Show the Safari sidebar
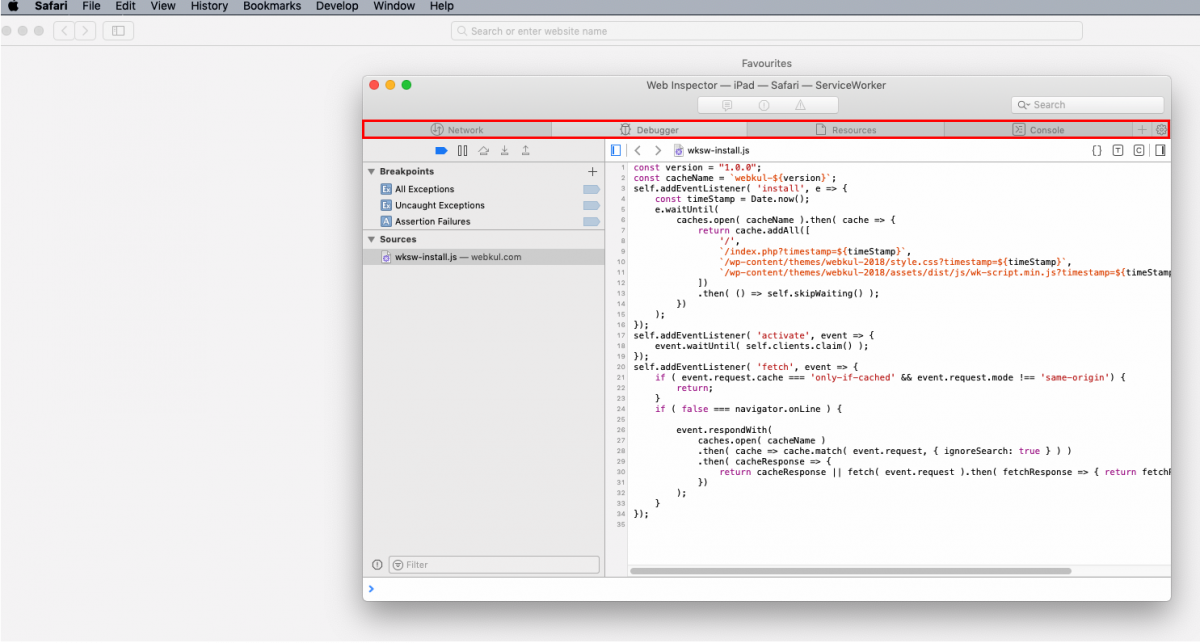 (x=118, y=31)
